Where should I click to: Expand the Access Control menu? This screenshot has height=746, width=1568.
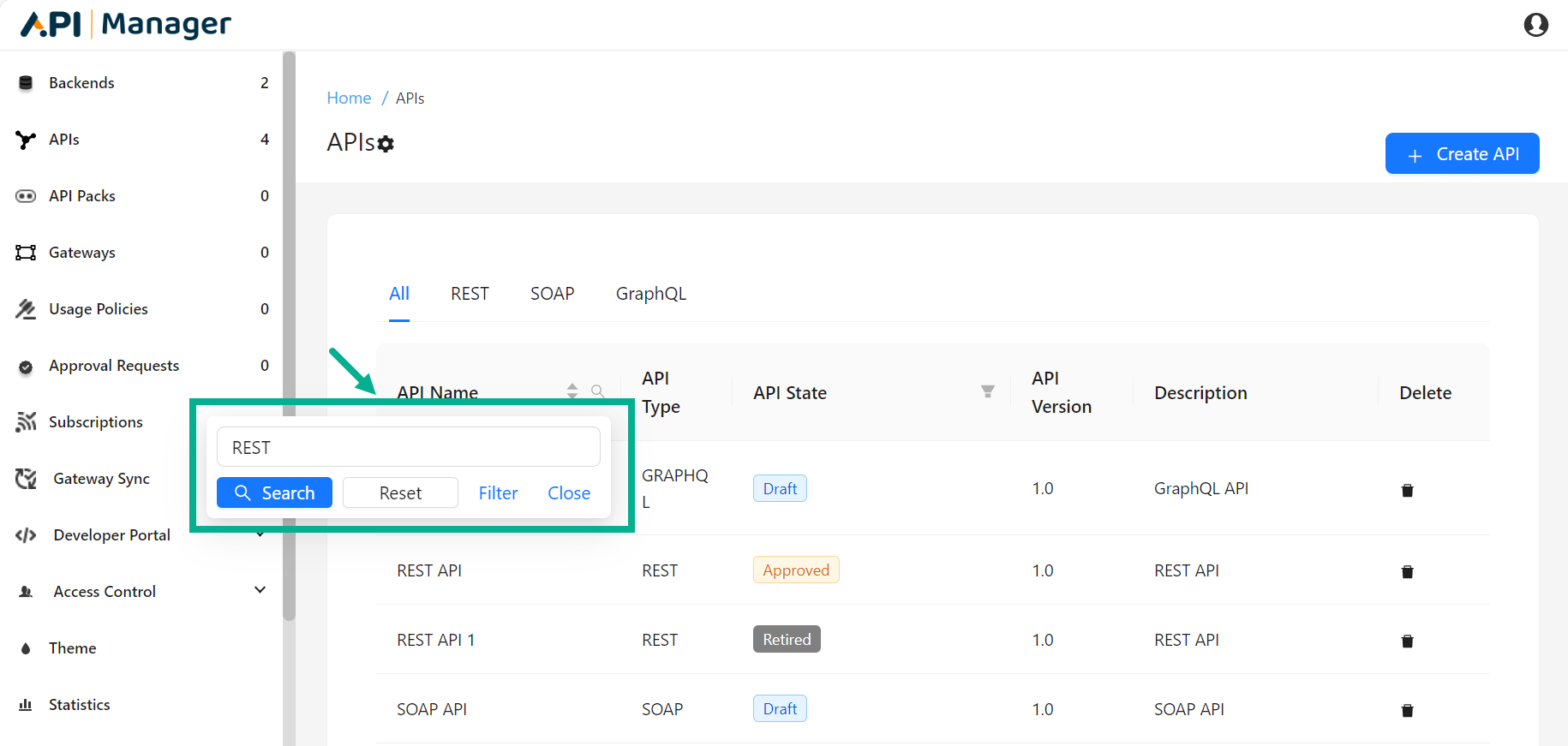point(260,590)
